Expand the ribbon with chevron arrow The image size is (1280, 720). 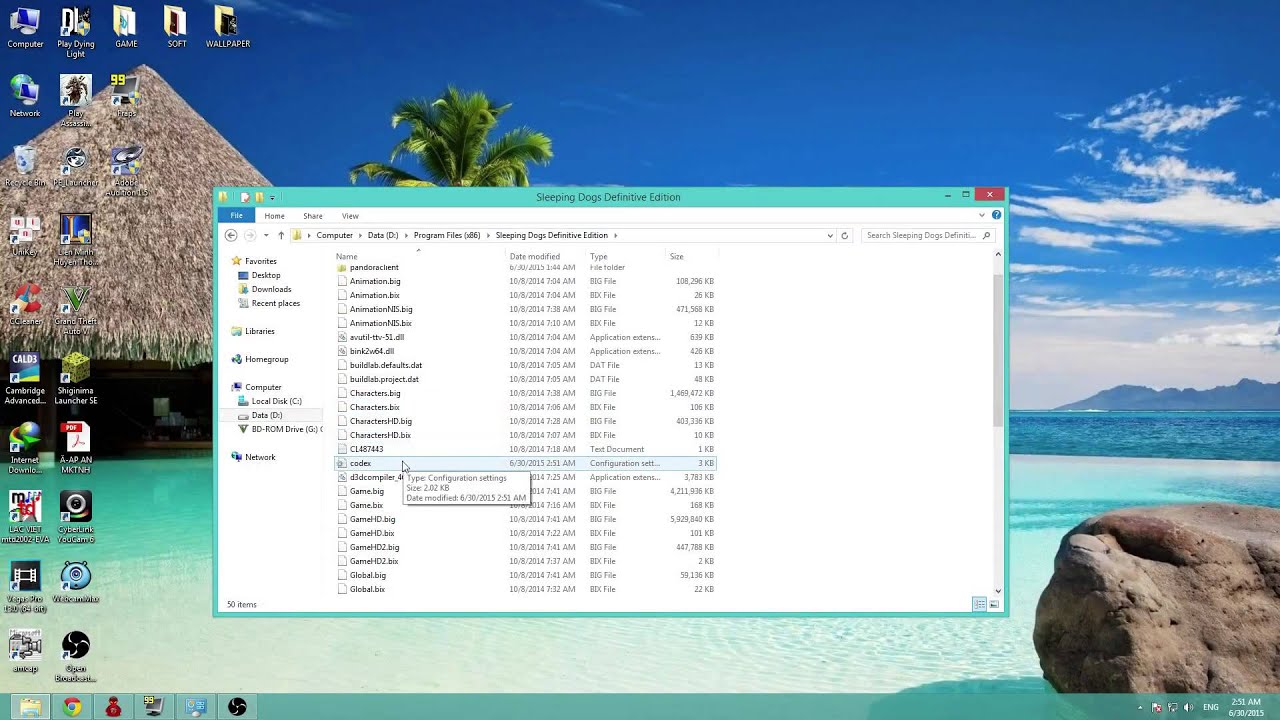coord(983,215)
